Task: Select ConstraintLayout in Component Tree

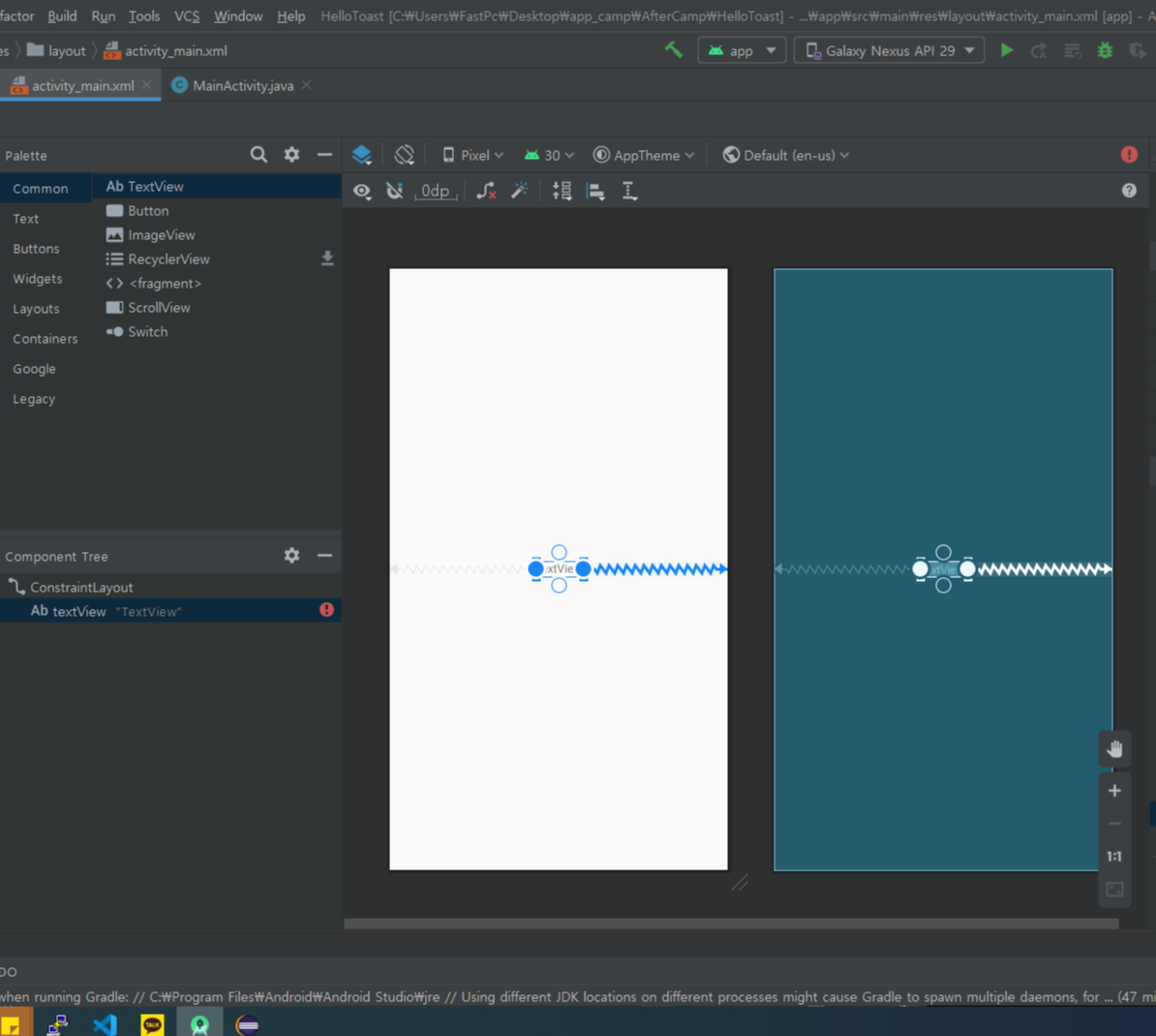Action: pyautogui.click(x=170, y=587)
